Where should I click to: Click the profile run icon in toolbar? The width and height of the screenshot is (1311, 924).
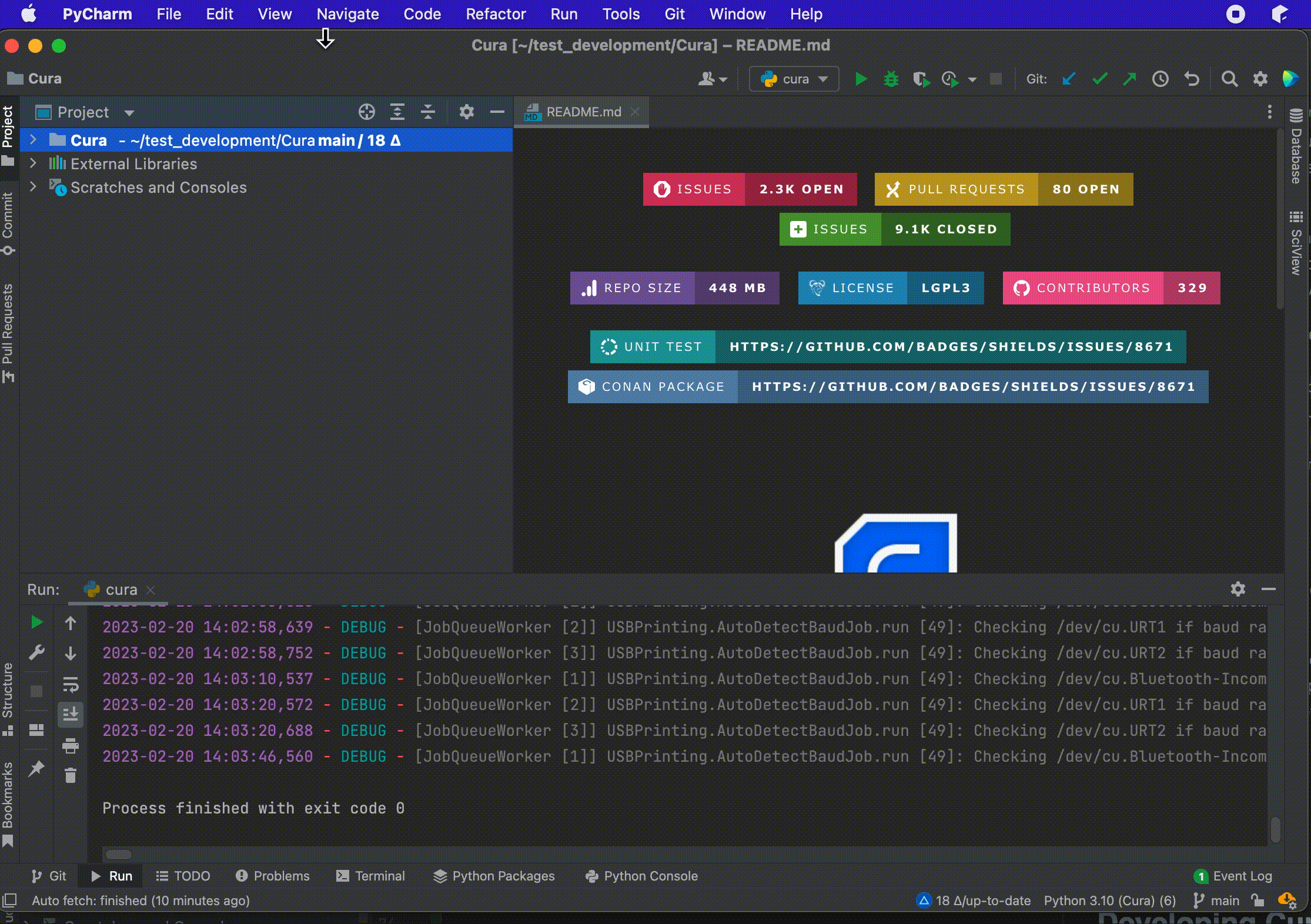(951, 79)
